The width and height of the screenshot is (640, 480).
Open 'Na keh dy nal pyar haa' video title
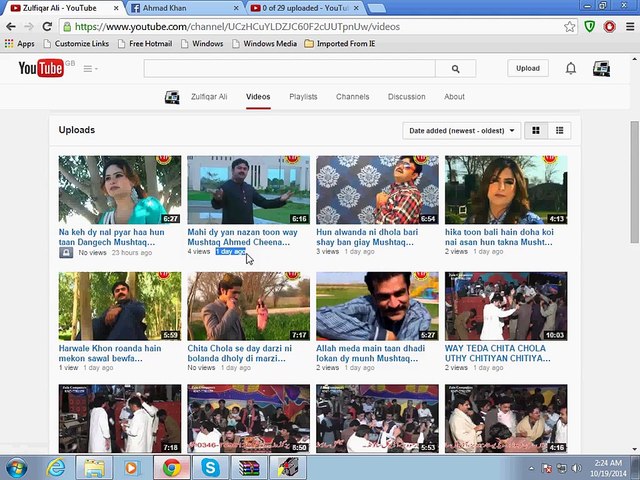click(x=111, y=237)
